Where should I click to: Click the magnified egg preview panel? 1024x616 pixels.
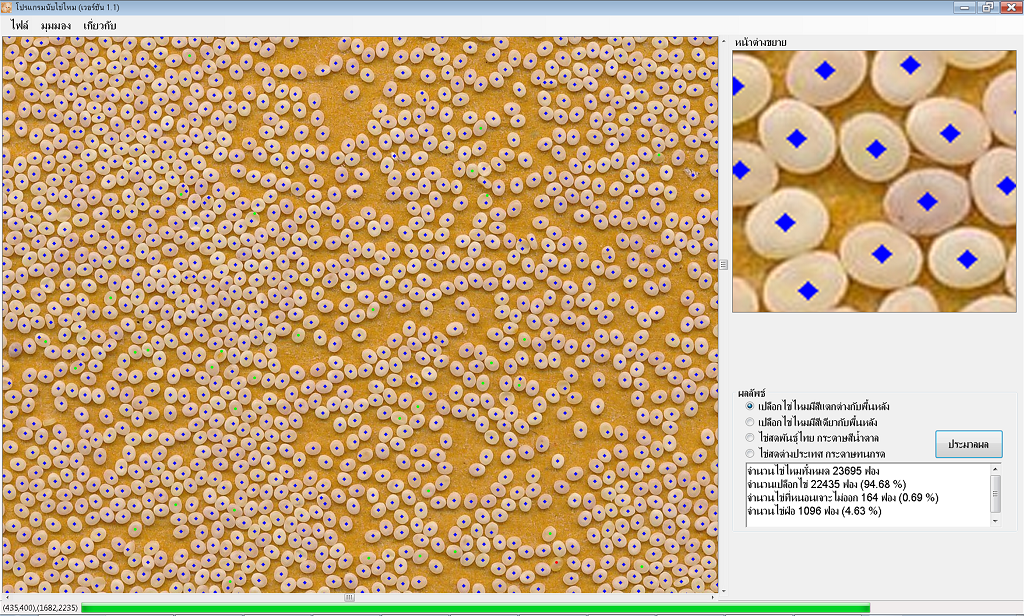(874, 181)
